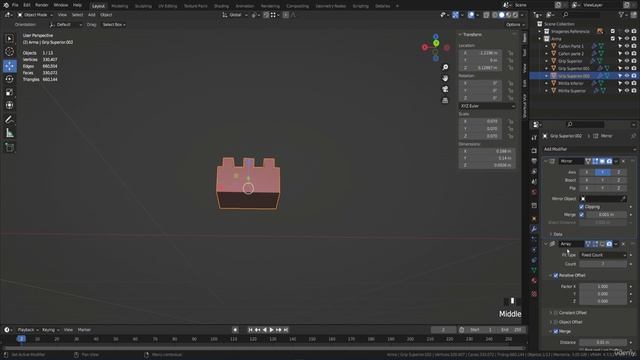Open the File menu
The image size is (640, 360).
[15, 5]
